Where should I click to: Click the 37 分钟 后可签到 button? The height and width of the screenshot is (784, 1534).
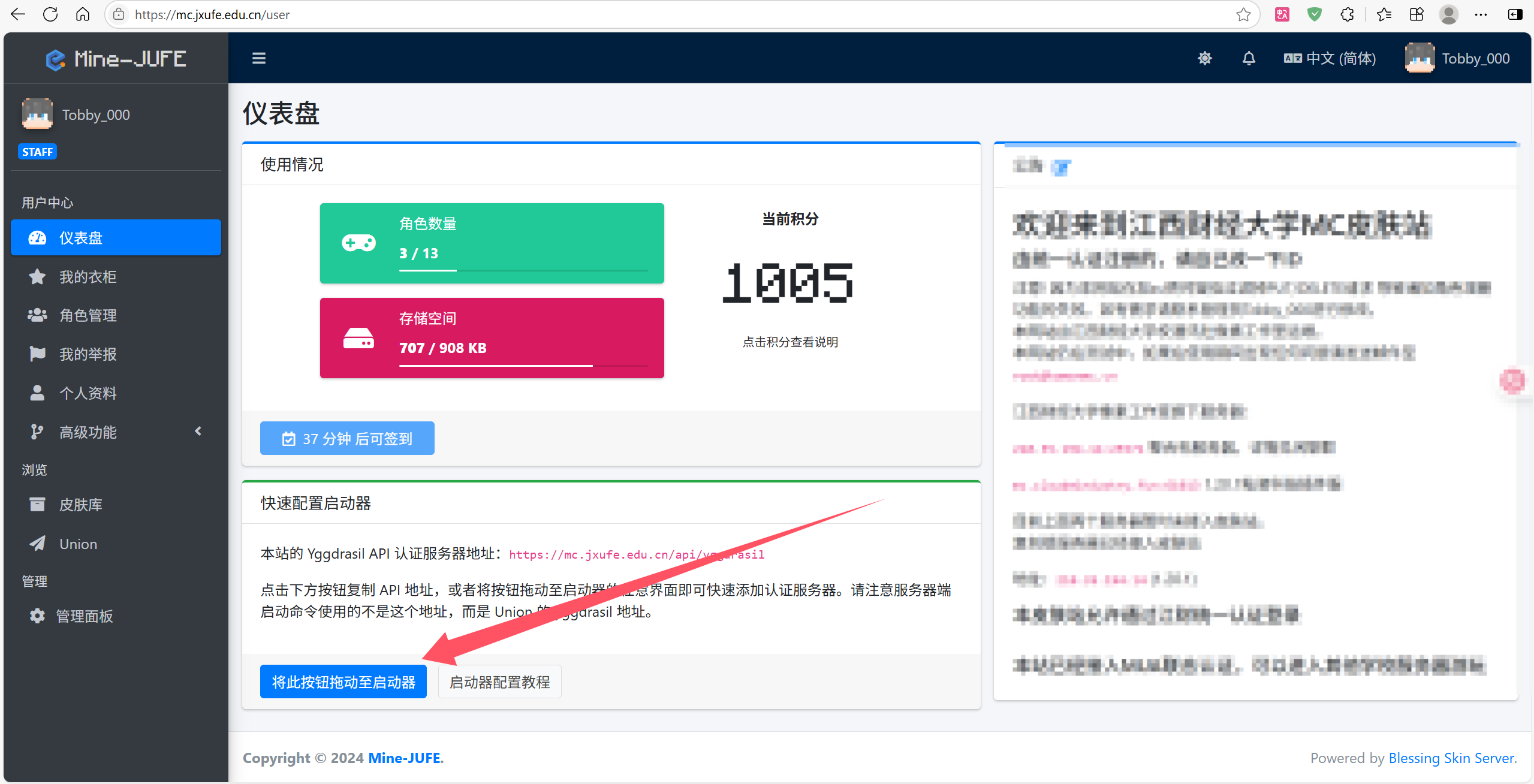[347, 438]
